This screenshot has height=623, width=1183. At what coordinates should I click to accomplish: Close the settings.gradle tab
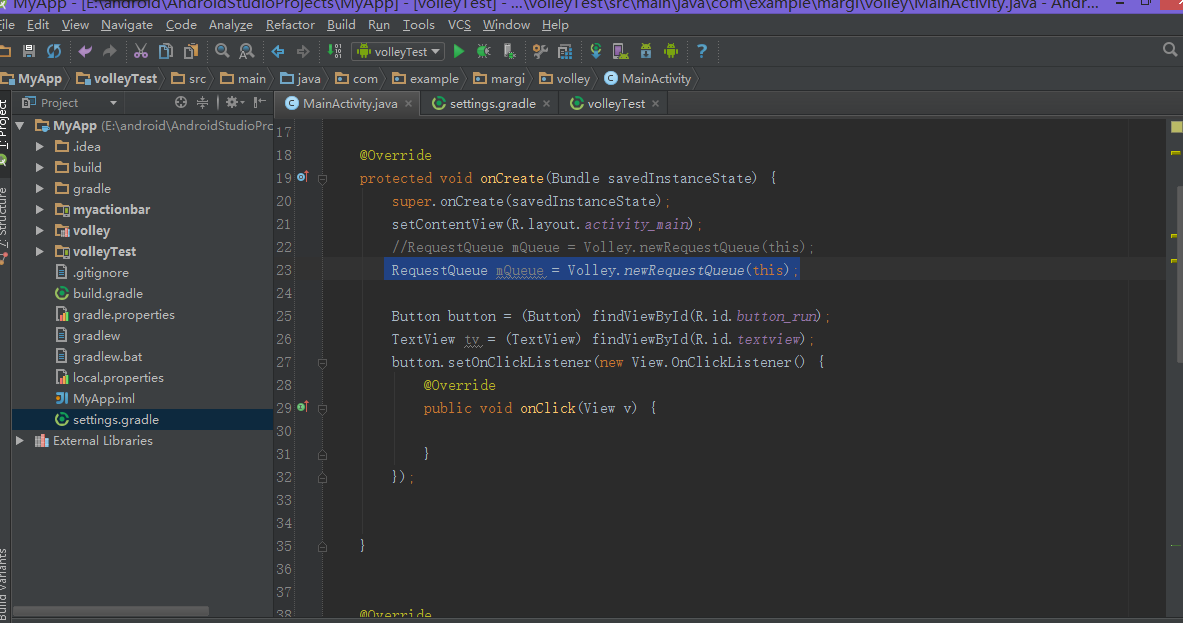click(x=546, y=103)
